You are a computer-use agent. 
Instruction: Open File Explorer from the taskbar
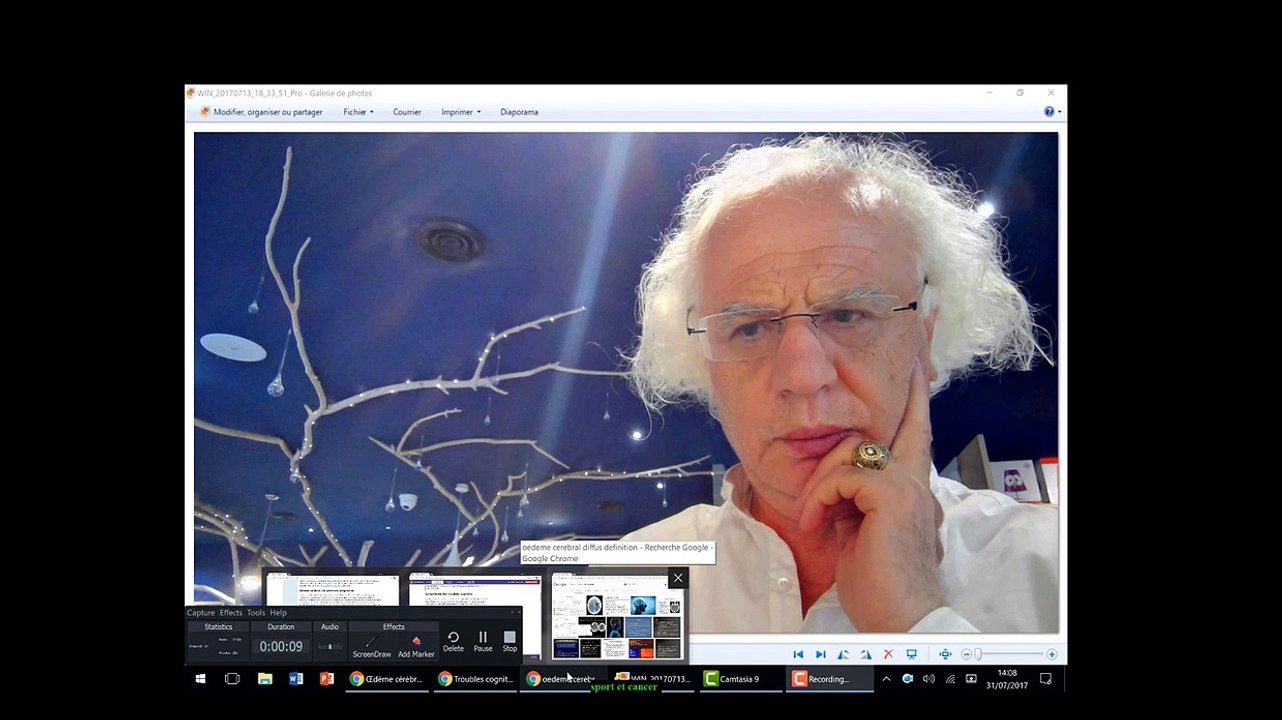pyautogui.click(x=265, y=679)
